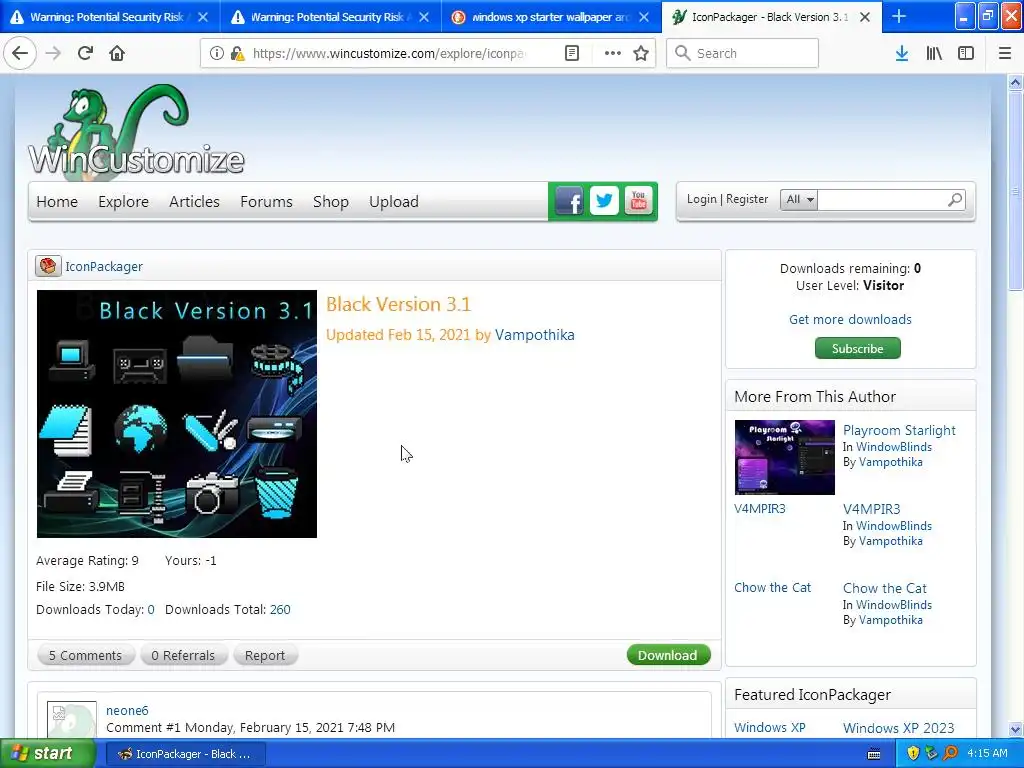1024x768 pixels.
Task: Open the Home menu item
Action: (57, 202)
